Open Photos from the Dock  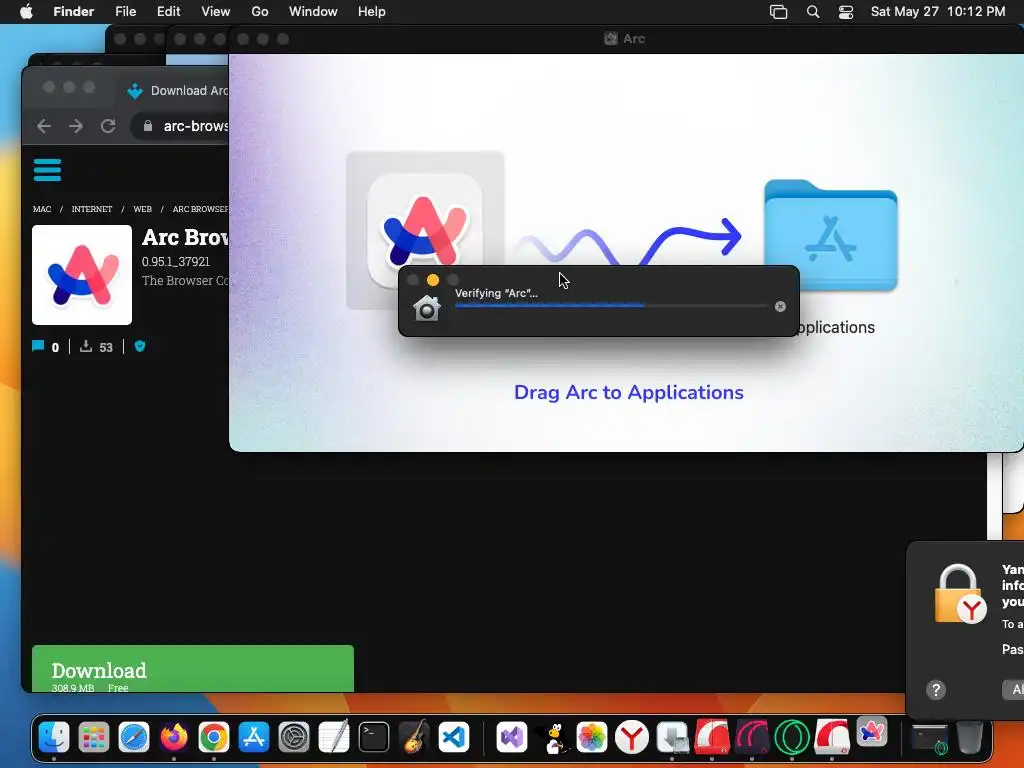click(x=592, y=737)
